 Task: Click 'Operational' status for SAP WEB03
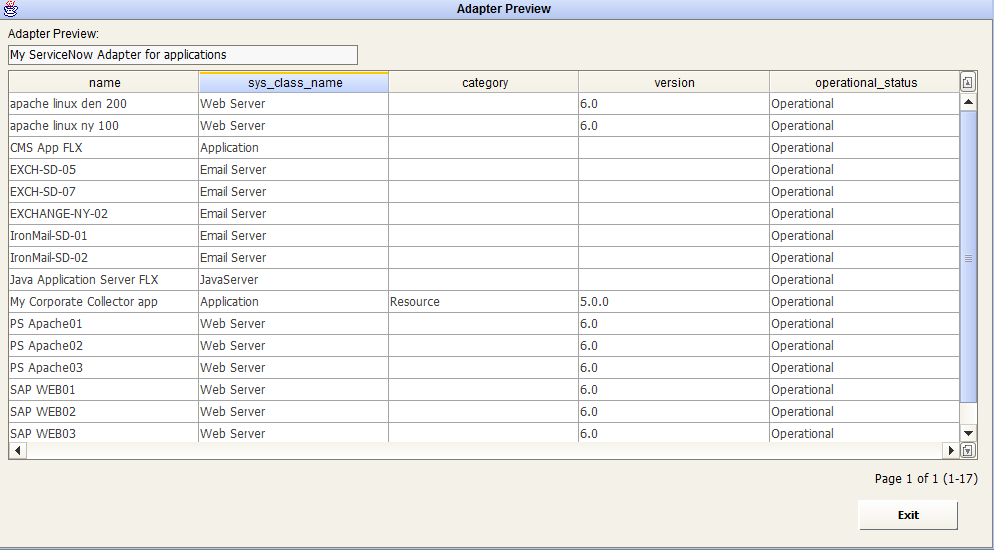tap(865, 433)
